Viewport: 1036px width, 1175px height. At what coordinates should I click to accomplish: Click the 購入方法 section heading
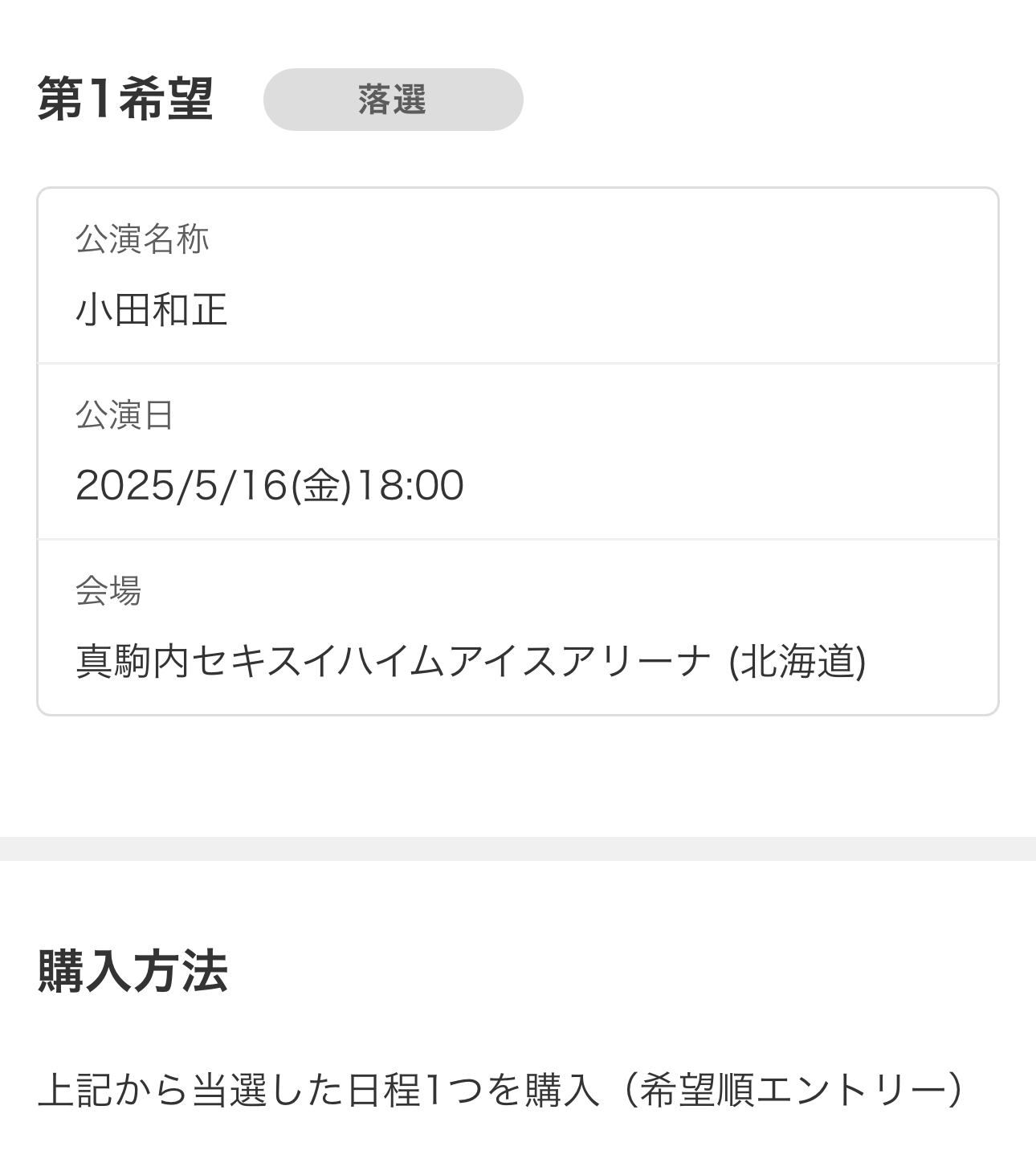(133, 971)
